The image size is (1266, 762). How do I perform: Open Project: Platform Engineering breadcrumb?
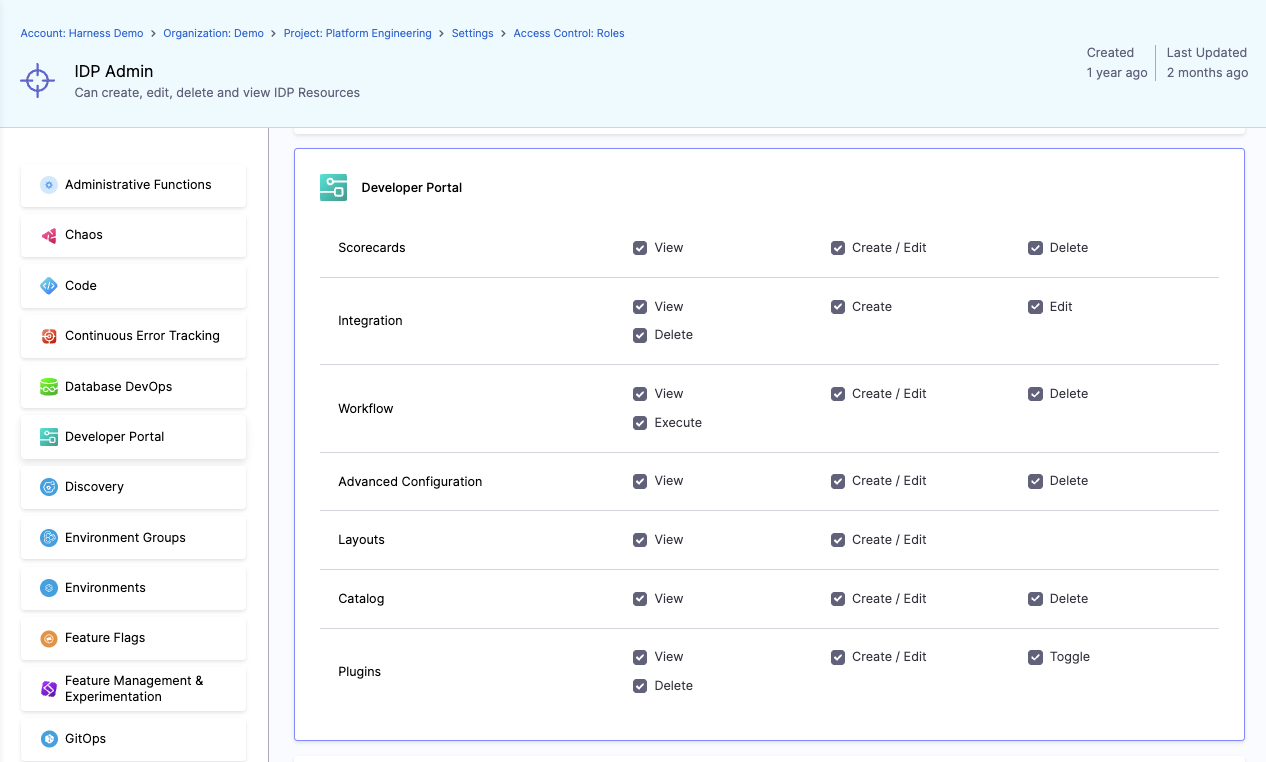point(357,33)
